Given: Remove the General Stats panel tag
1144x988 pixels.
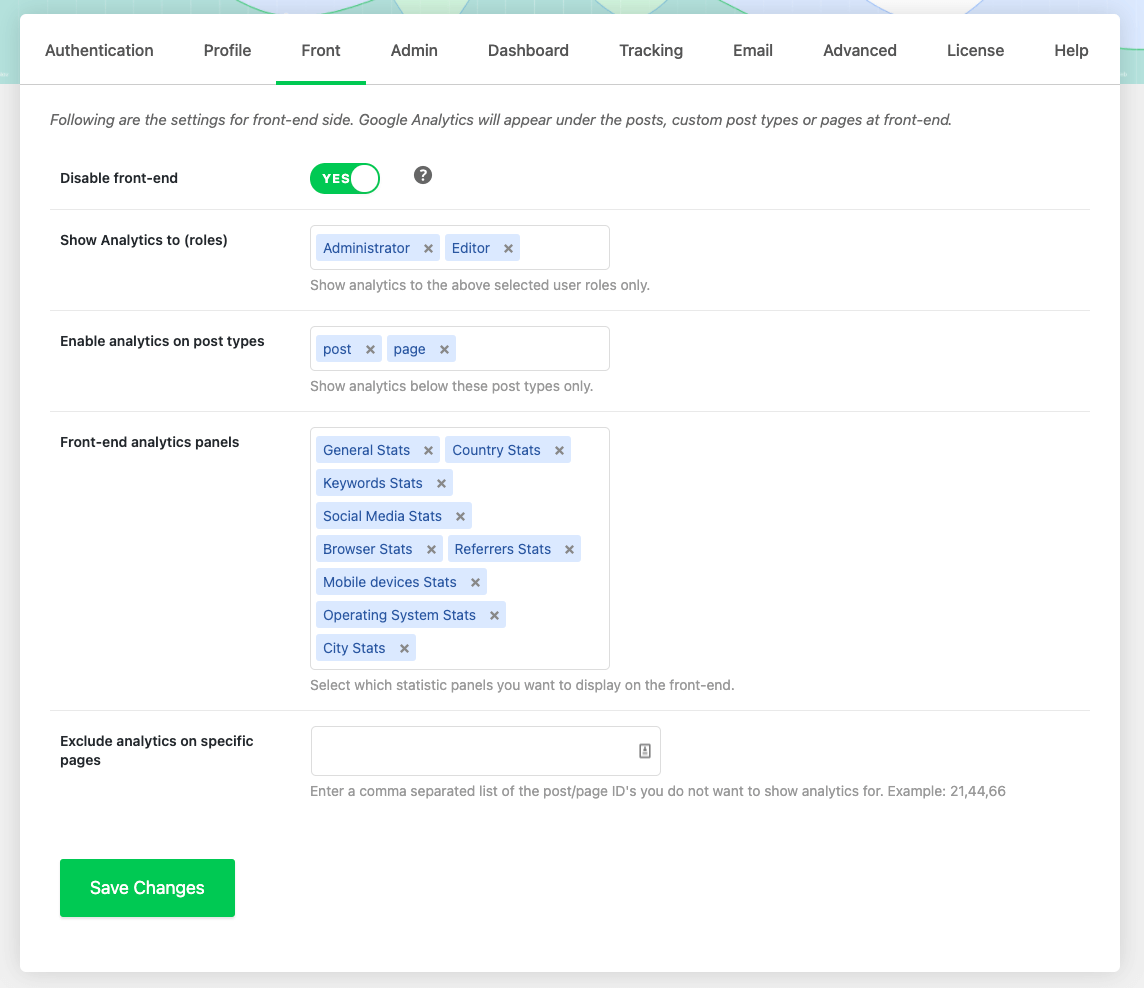Looking at the screenshot, I should pyautogui.click(x=428, y=451).
